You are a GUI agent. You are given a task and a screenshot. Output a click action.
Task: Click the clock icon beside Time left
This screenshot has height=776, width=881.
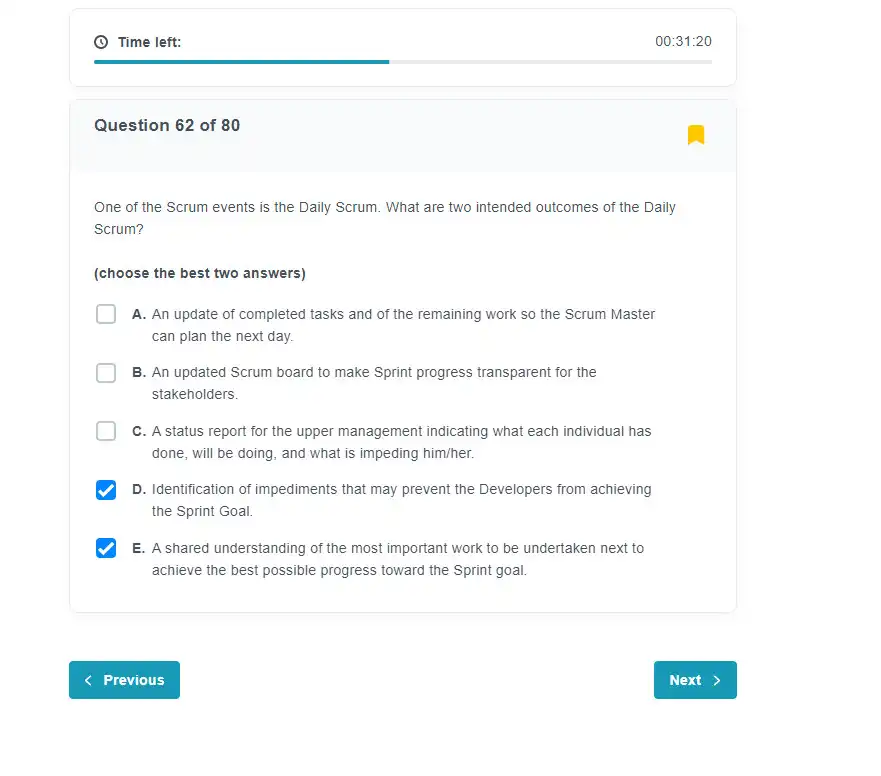tap(101, 42)
